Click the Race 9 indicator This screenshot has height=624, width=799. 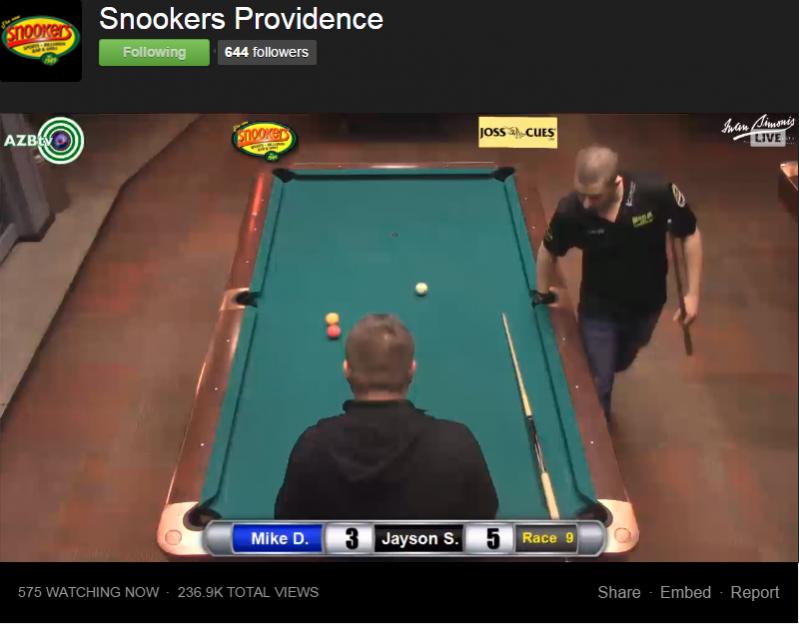(x=547, y=538)
